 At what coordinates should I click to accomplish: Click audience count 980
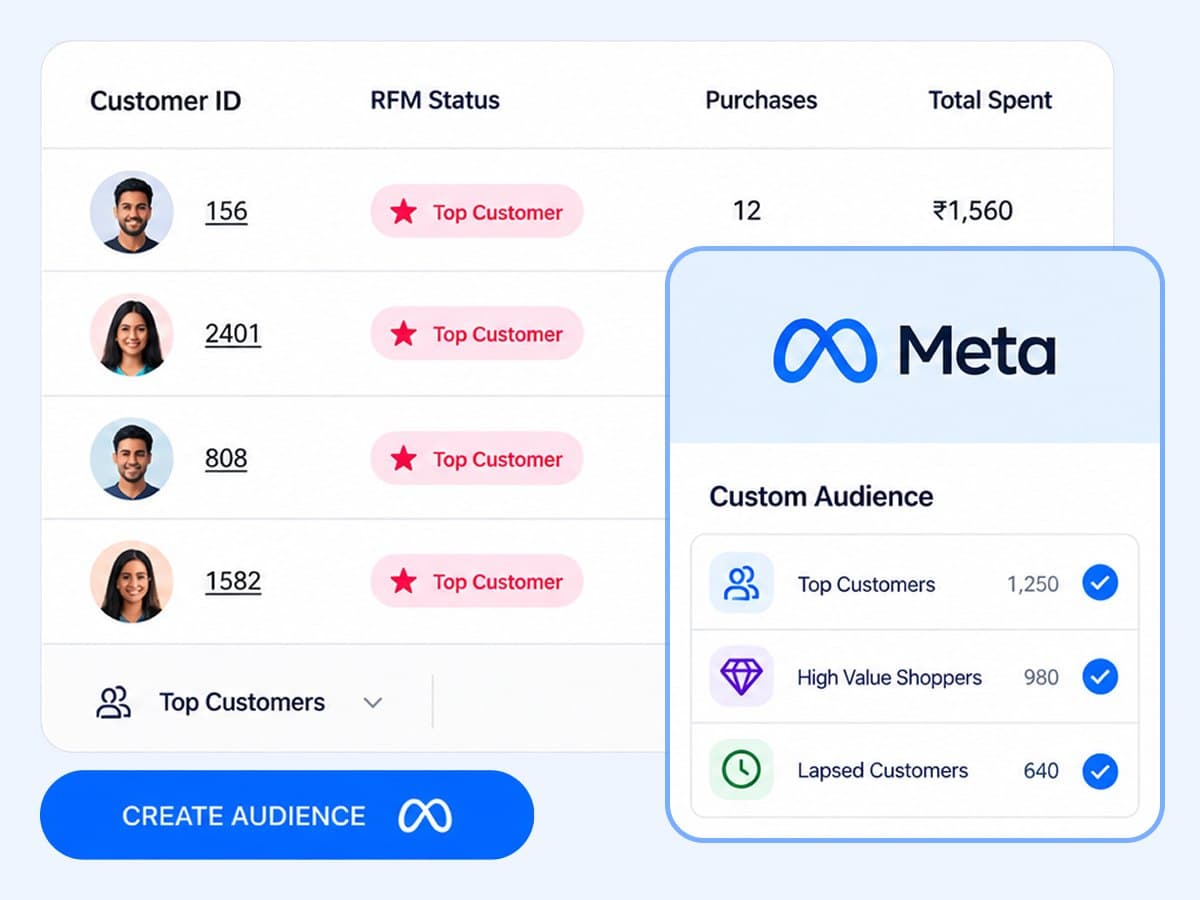point(1041,677)
